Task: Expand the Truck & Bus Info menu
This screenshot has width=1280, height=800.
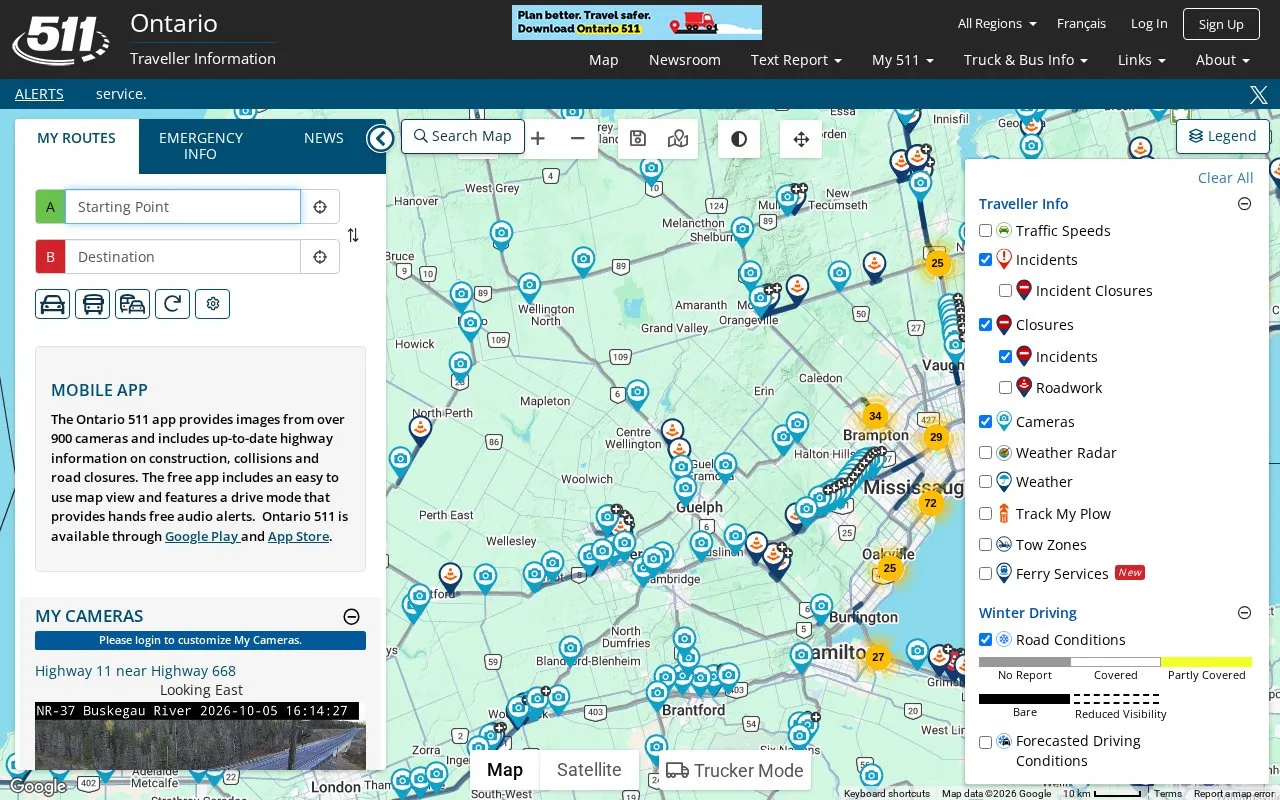Action: [x=1026, y=60]
